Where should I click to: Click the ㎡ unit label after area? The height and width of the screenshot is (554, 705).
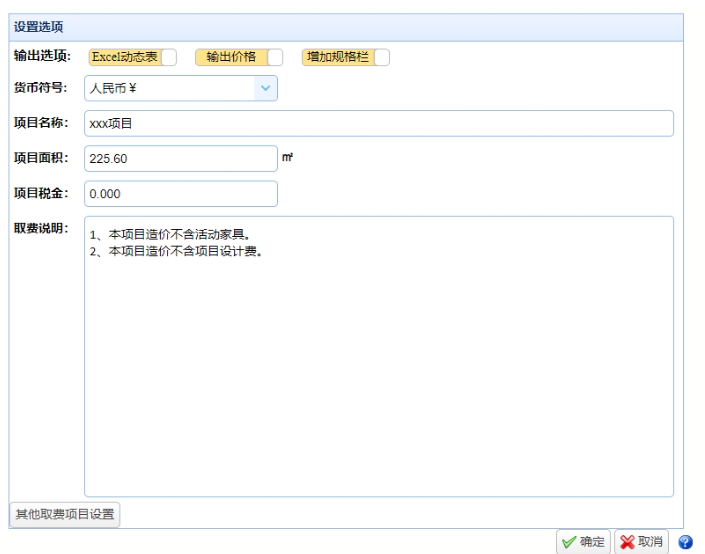(288, 158)
